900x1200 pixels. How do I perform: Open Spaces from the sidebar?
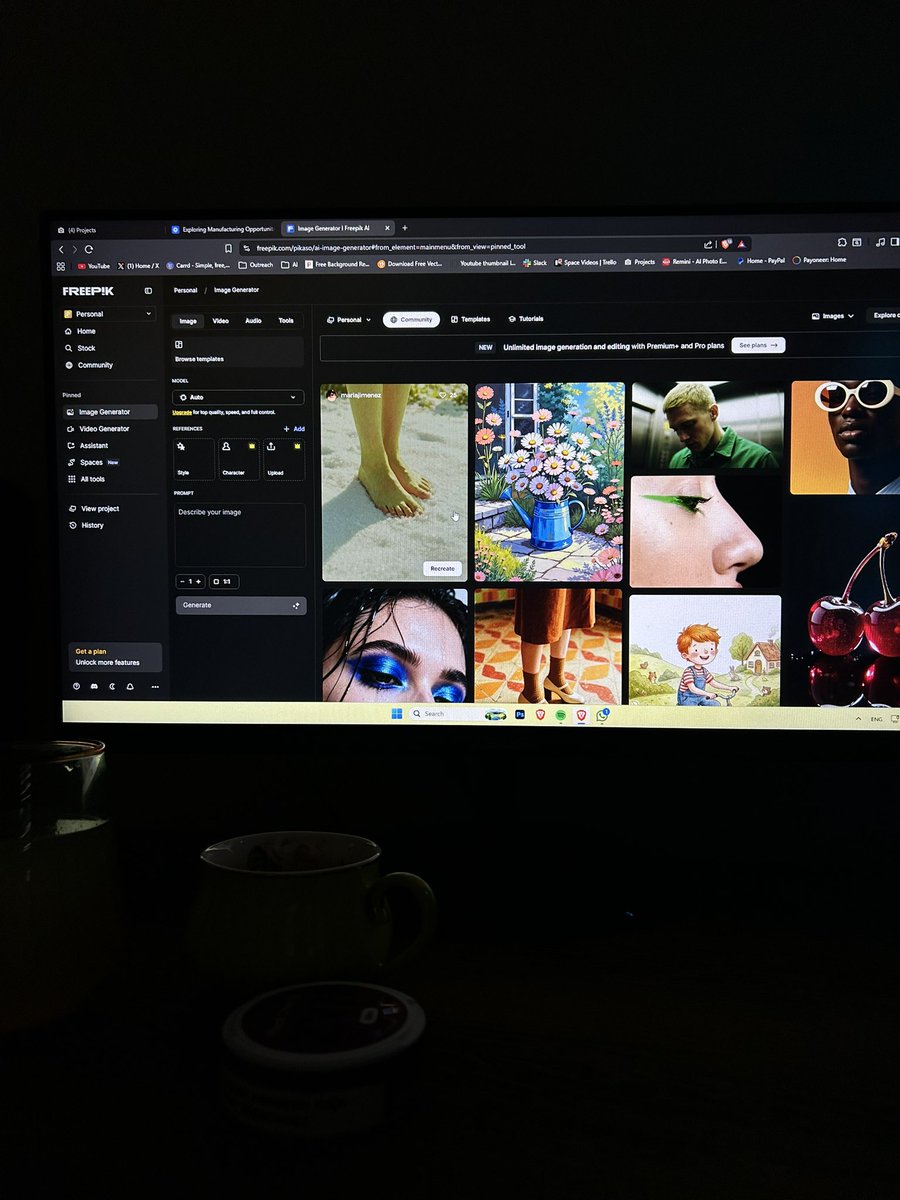point(95,462)
